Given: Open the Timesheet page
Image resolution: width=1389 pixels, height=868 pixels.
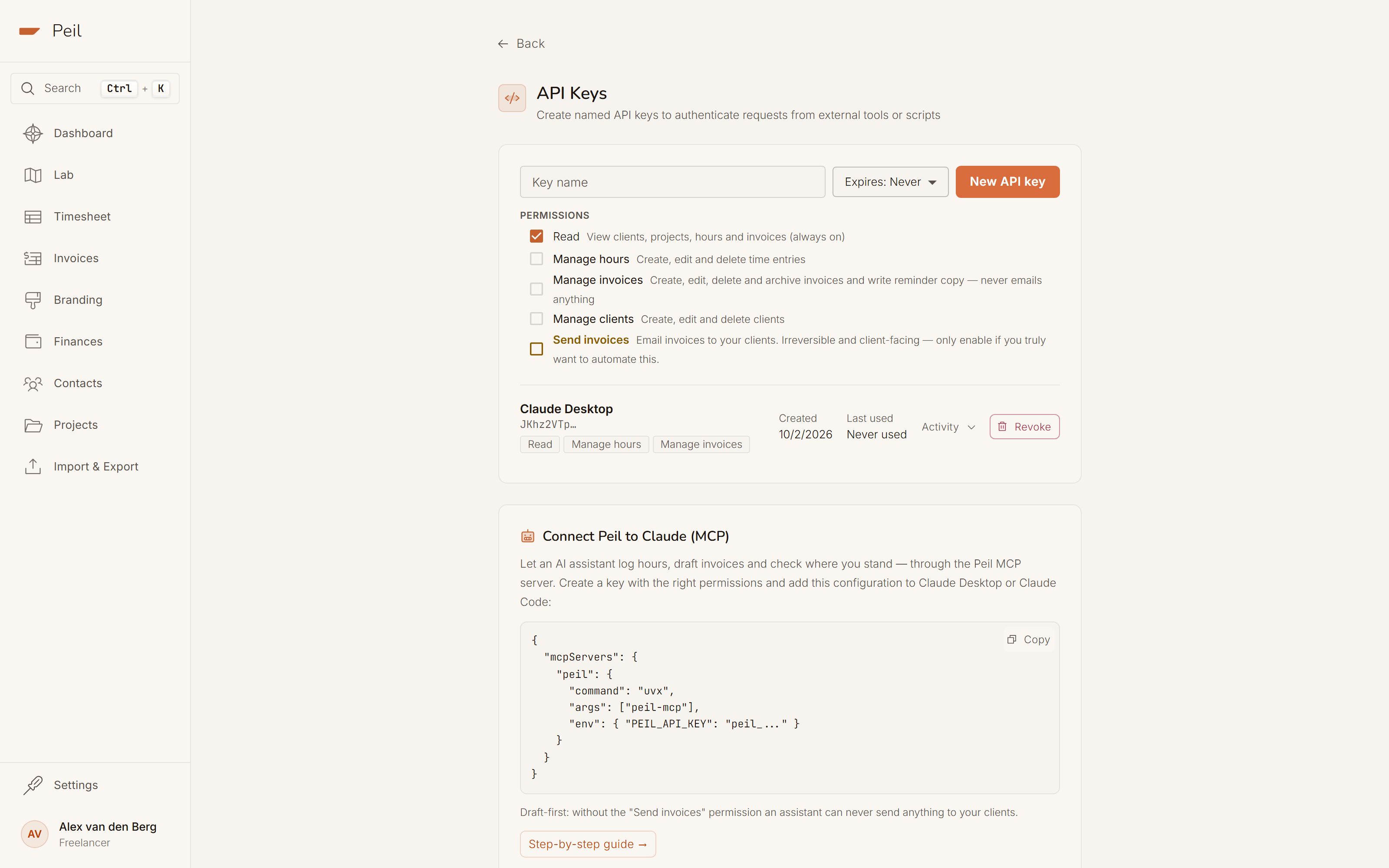Looking at the screenshot, I should tap(82, 217).
